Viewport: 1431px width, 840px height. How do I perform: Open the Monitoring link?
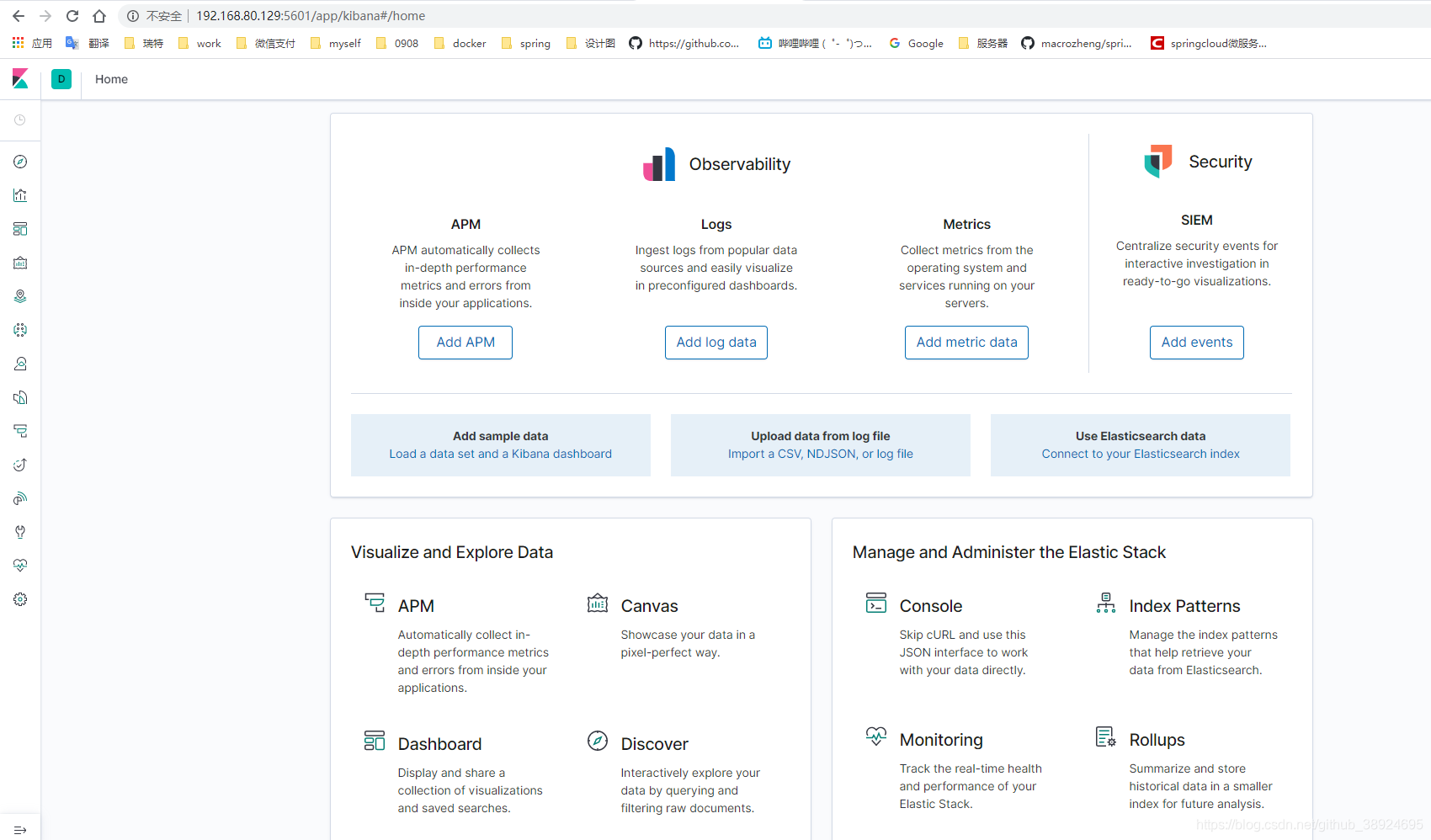[941, 740]
